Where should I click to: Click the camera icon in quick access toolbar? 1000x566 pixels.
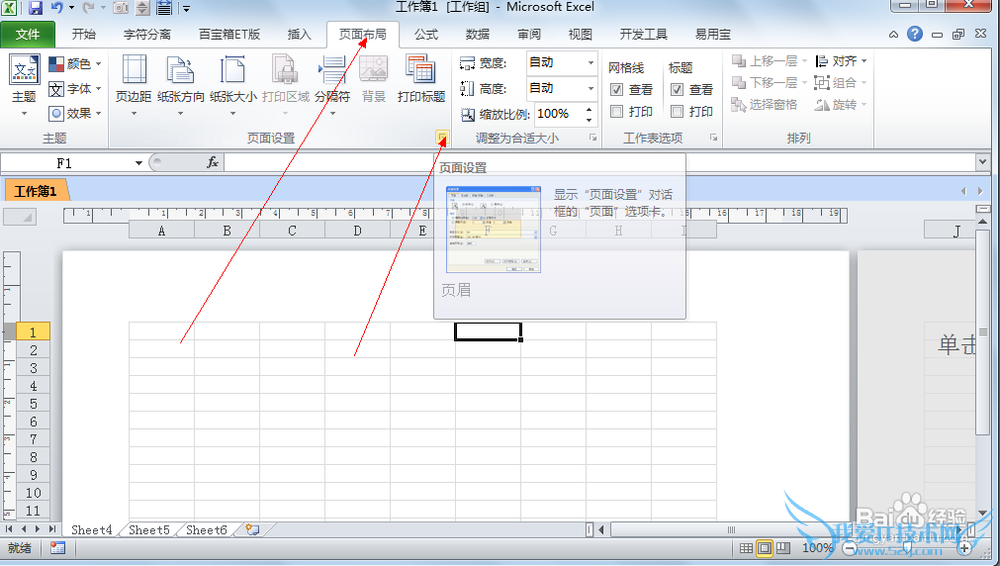pos(121,8)
